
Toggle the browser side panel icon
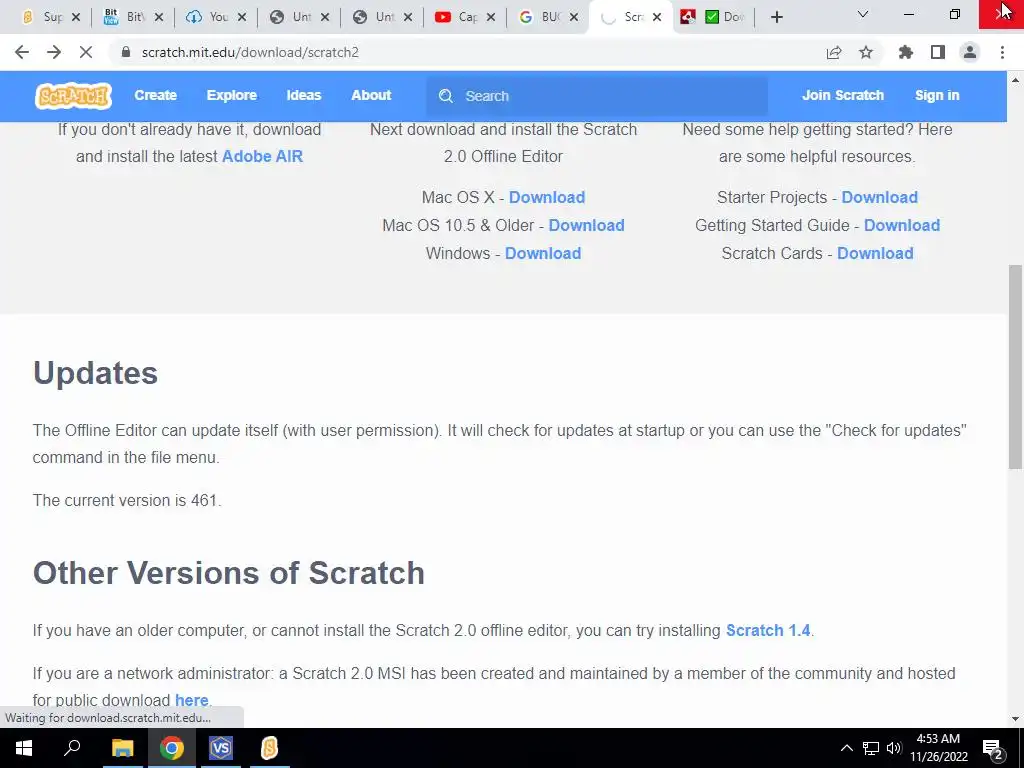click(x=938, y=52)
